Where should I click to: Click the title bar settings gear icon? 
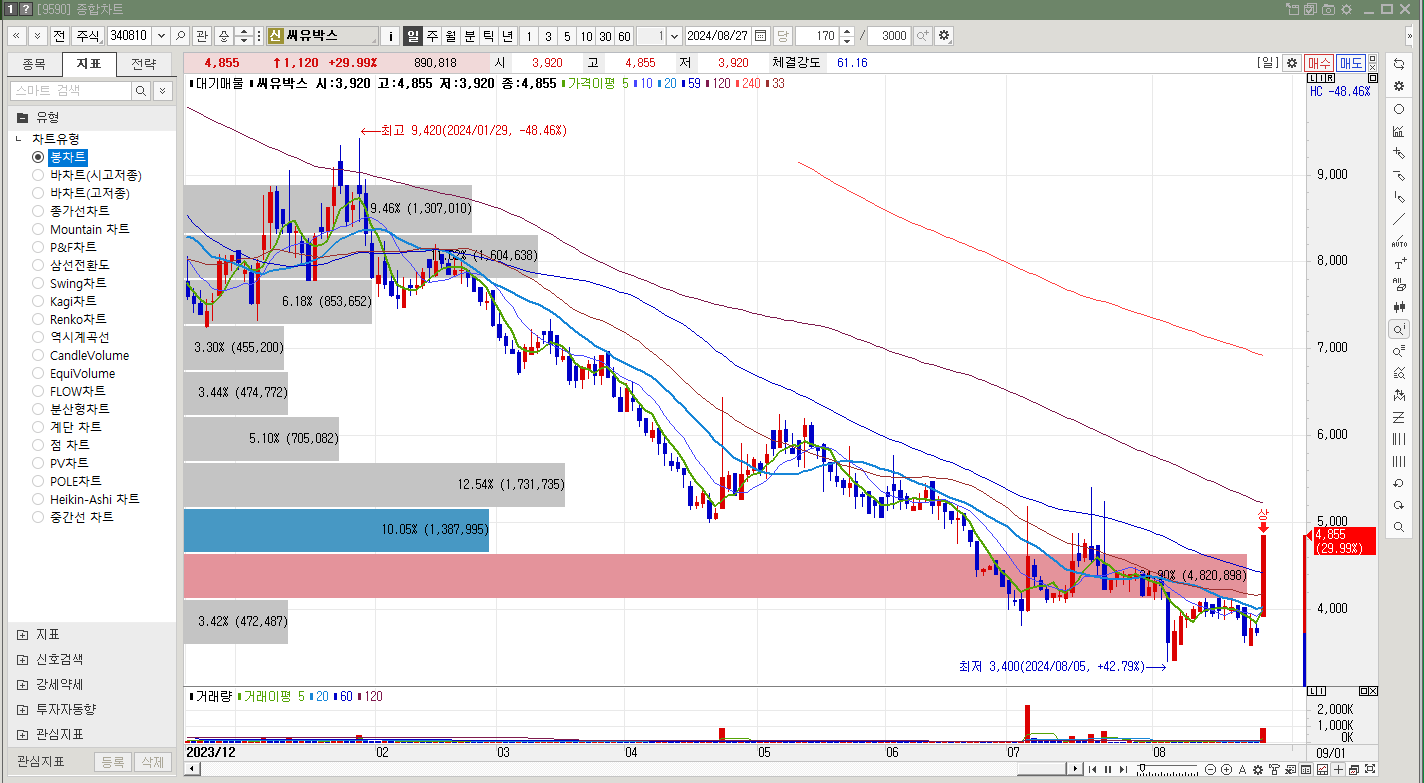tap(1346, 9)
